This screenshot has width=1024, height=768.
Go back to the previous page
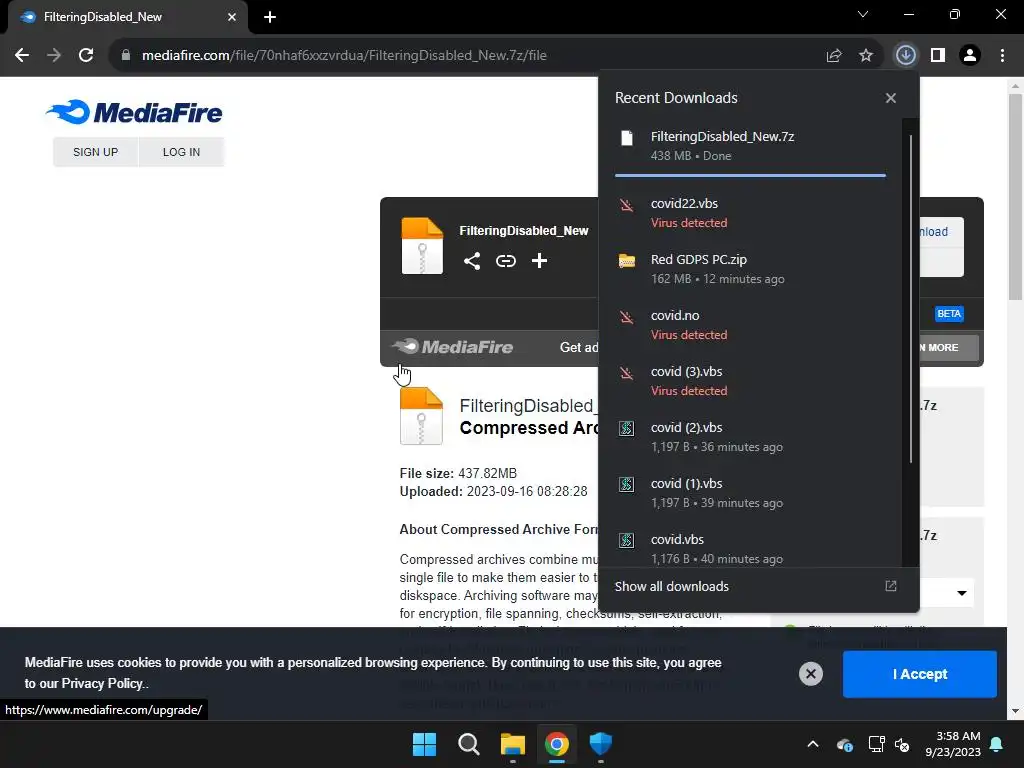[x=22, y=56]
